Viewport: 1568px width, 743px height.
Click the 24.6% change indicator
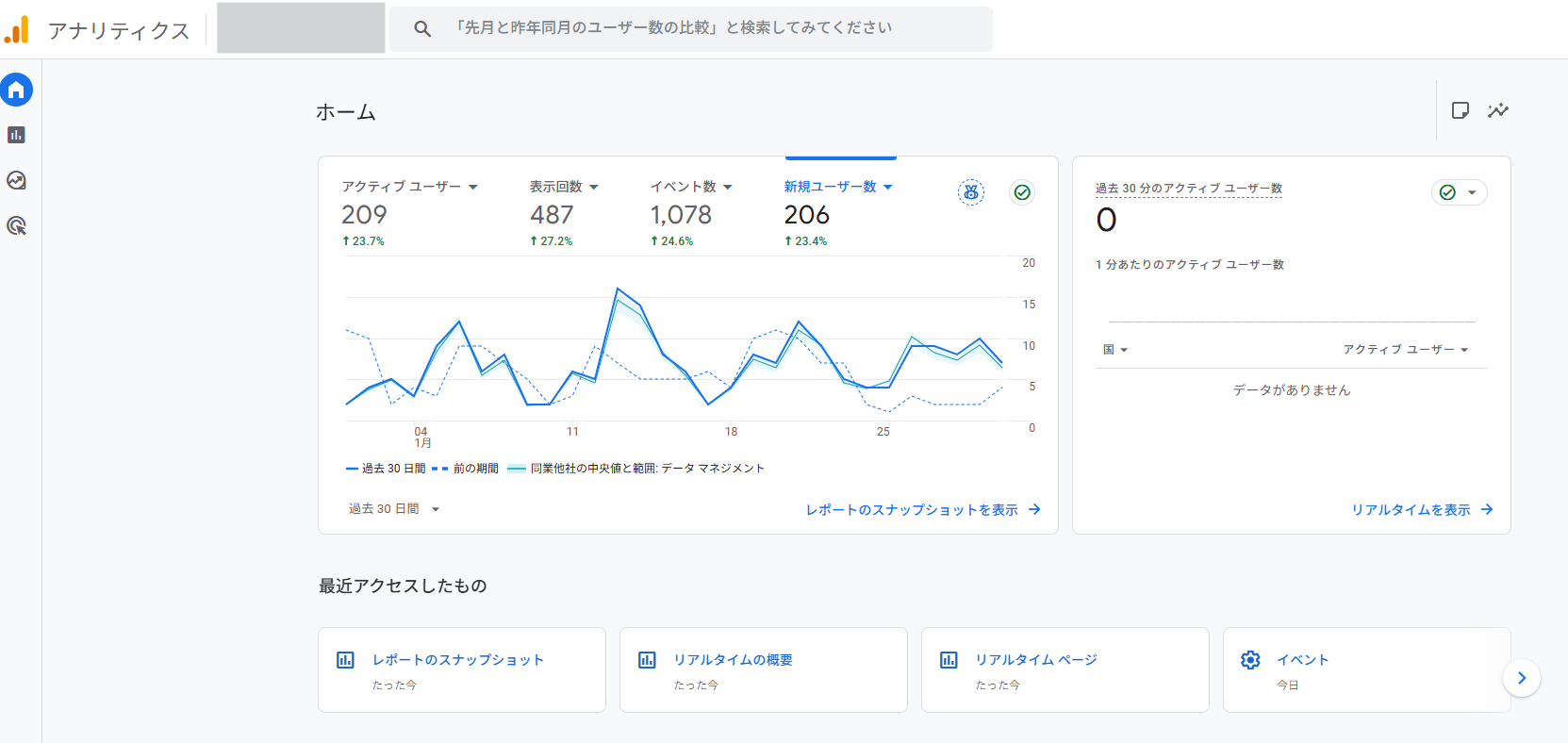click(671, 241)
